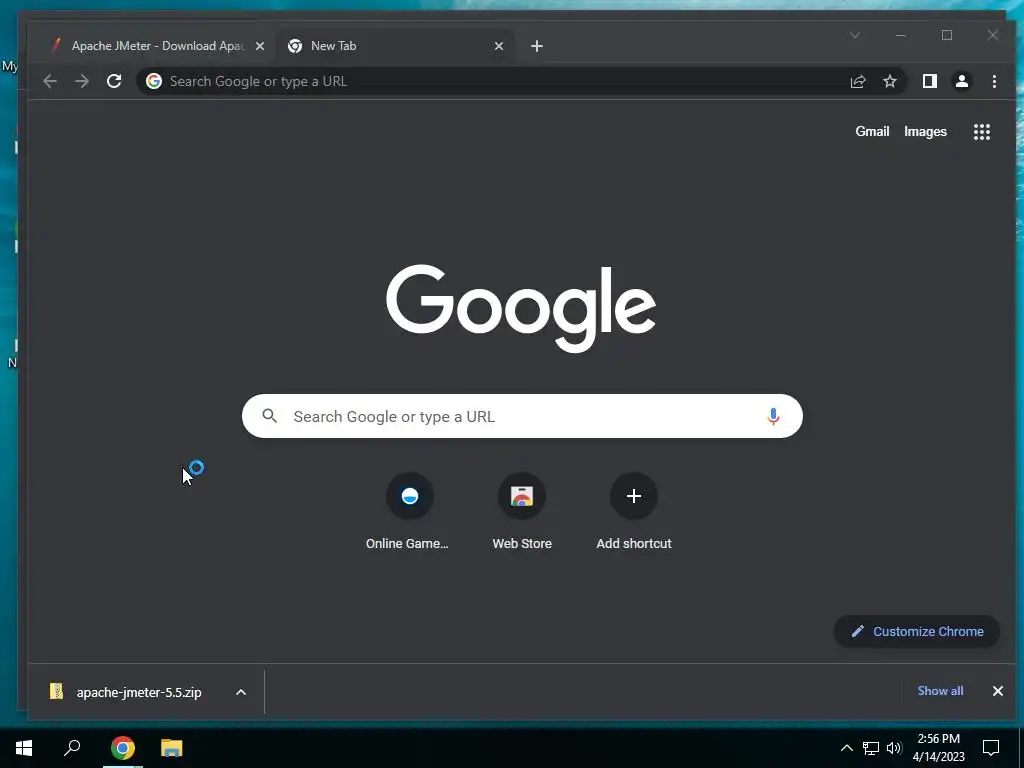Select the New Tab tab
The image size is (1024, 768).
point(394,46)
